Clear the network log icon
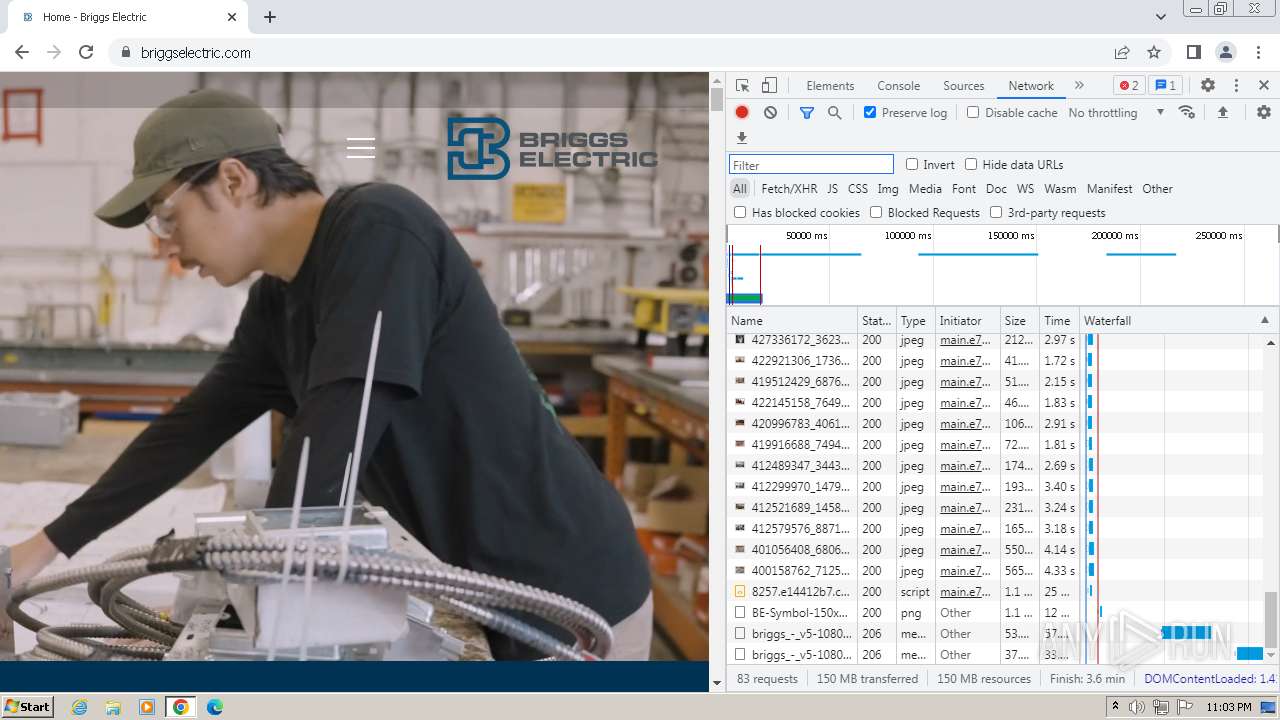 click(770, 113)
